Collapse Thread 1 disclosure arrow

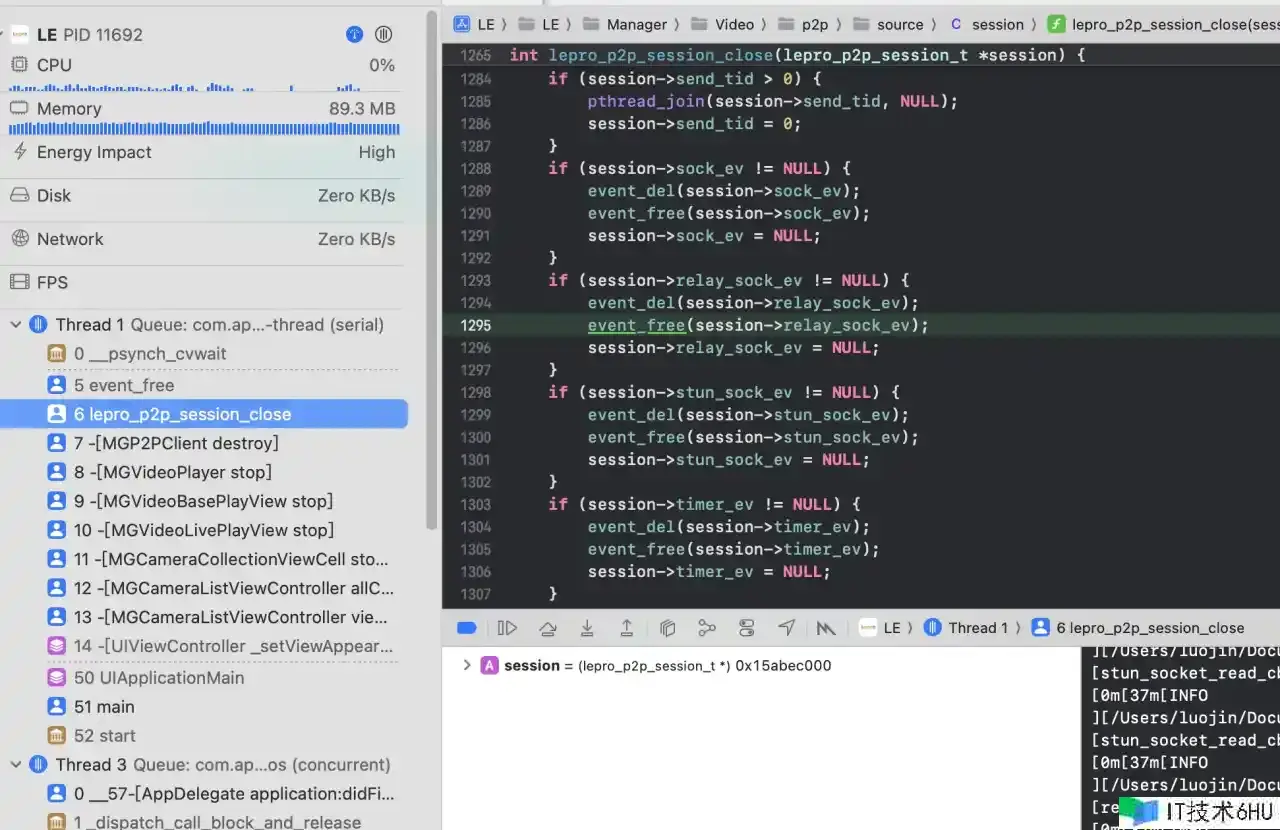(16, 324)
